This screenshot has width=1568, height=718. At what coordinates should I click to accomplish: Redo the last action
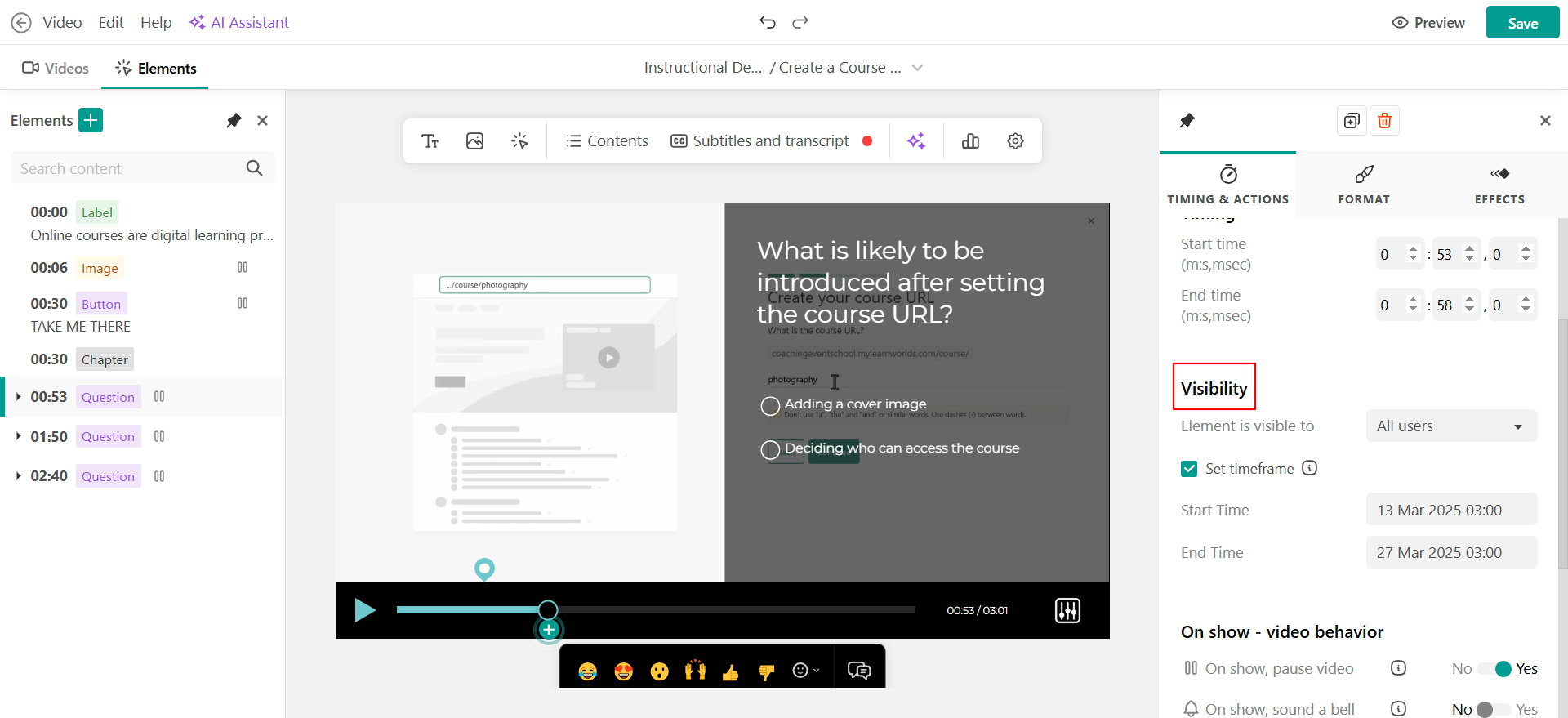click(x=800, y=22)
